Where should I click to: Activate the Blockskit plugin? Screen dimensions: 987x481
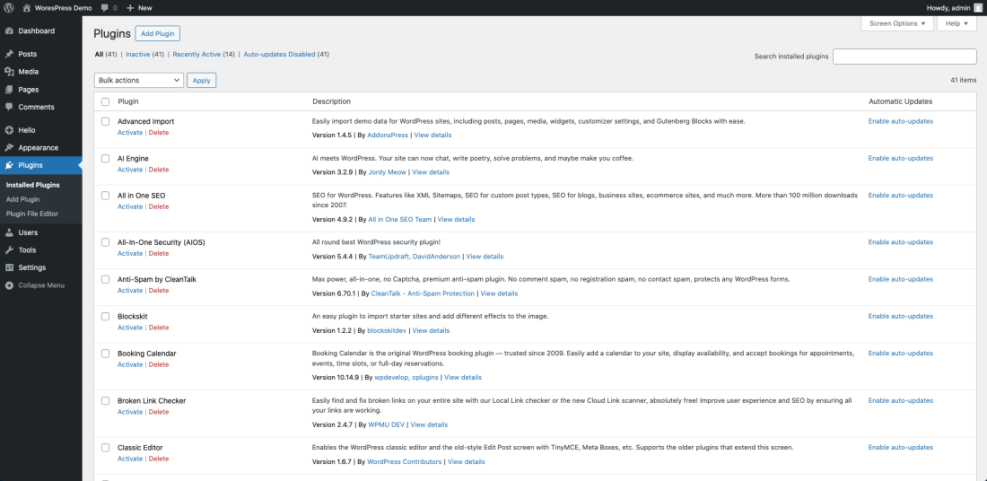[x=130, y=328]
